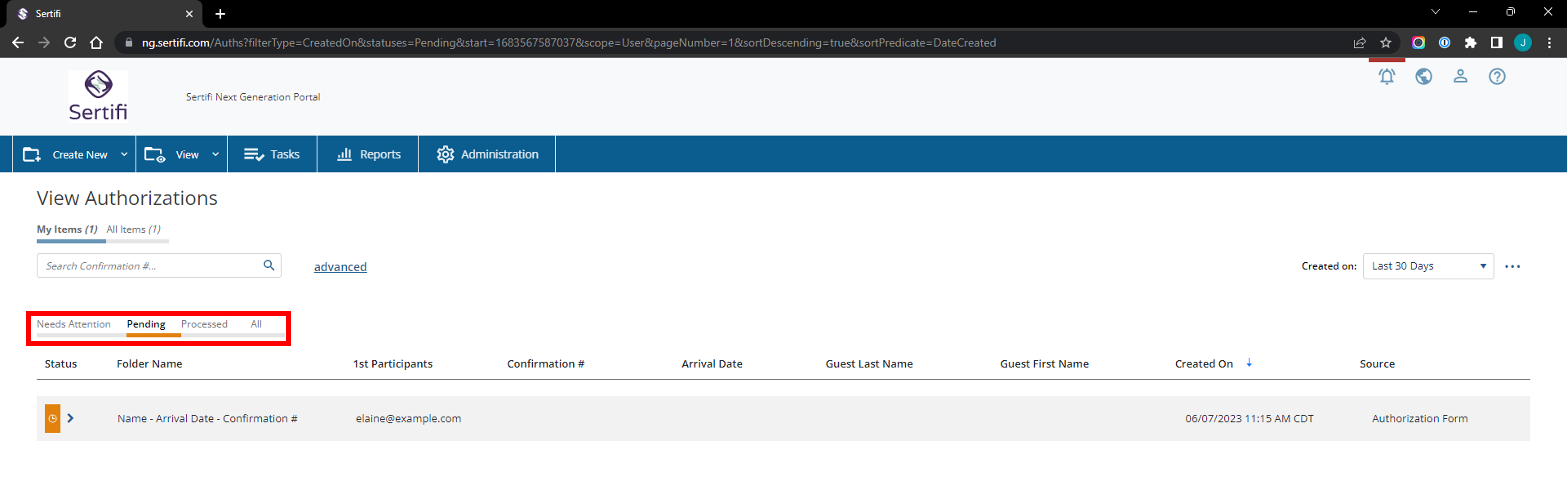Open the browser side panel icon
1568x480 pixels.
point(1497,43)
